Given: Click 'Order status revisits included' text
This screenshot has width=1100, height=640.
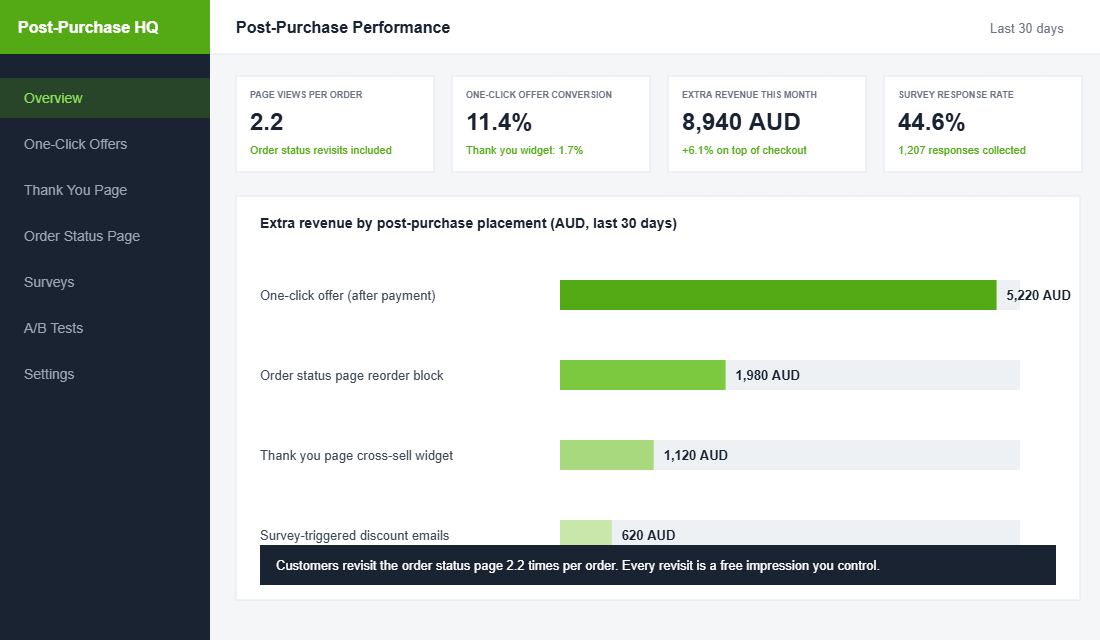Looking at the screenshot, I should pos(321,150).
